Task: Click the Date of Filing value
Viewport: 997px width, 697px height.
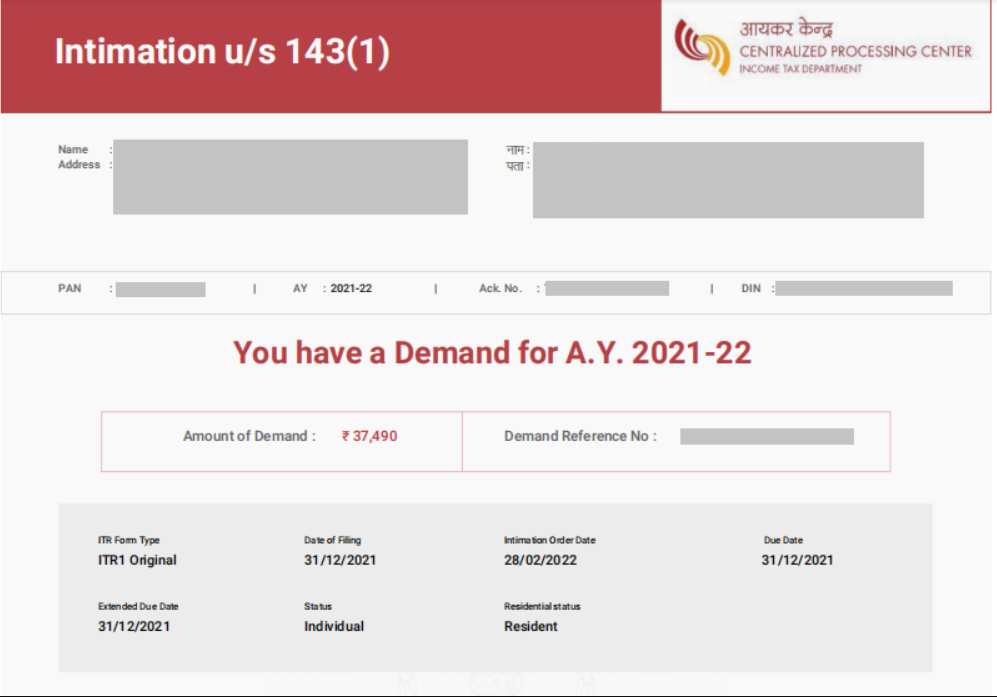Action: 340,560
